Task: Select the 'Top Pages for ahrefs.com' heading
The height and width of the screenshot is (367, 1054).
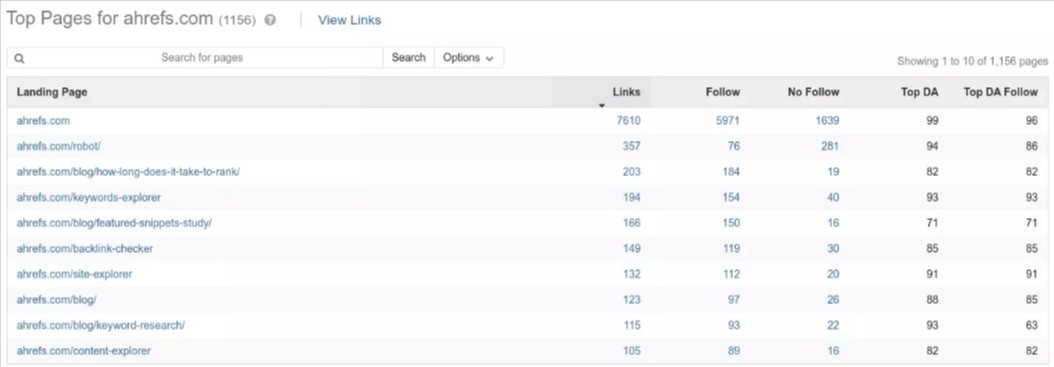Action: tap(110, 19)
